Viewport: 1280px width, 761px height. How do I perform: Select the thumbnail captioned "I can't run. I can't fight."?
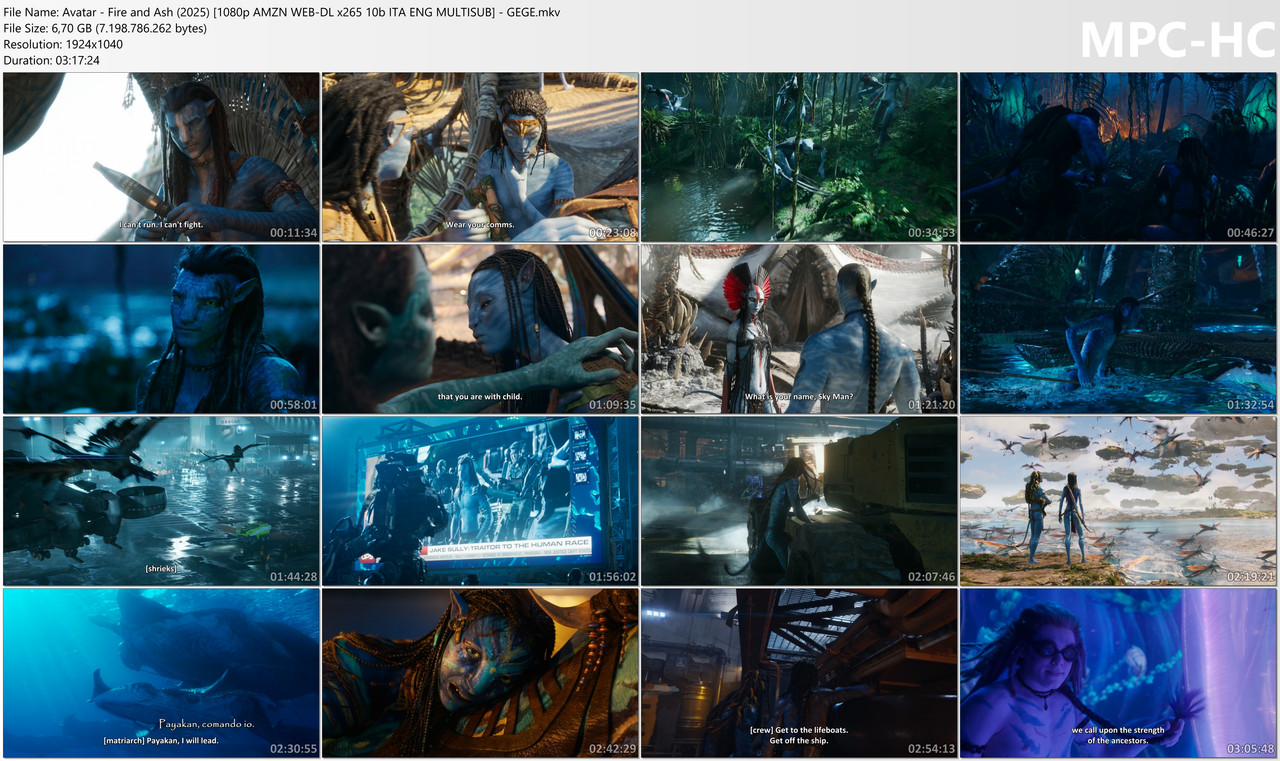point(160,156)
